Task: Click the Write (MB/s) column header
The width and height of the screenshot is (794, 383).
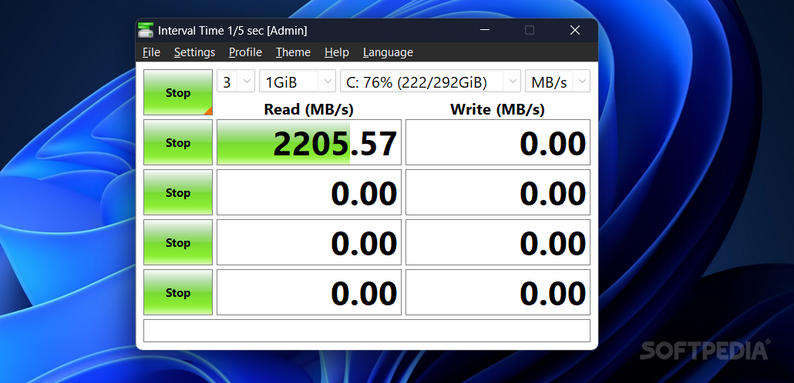Action: [x=498, y=109]
